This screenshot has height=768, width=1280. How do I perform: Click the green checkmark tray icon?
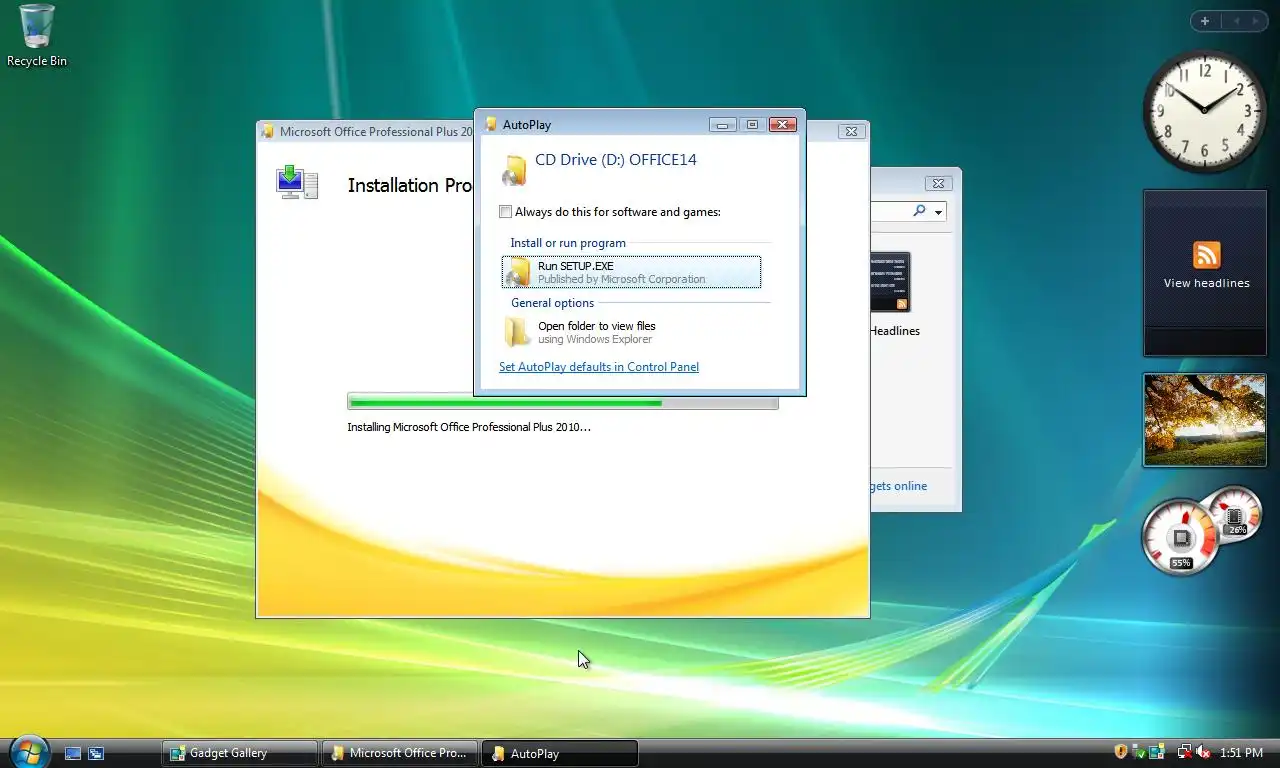tap(1140, 752)
